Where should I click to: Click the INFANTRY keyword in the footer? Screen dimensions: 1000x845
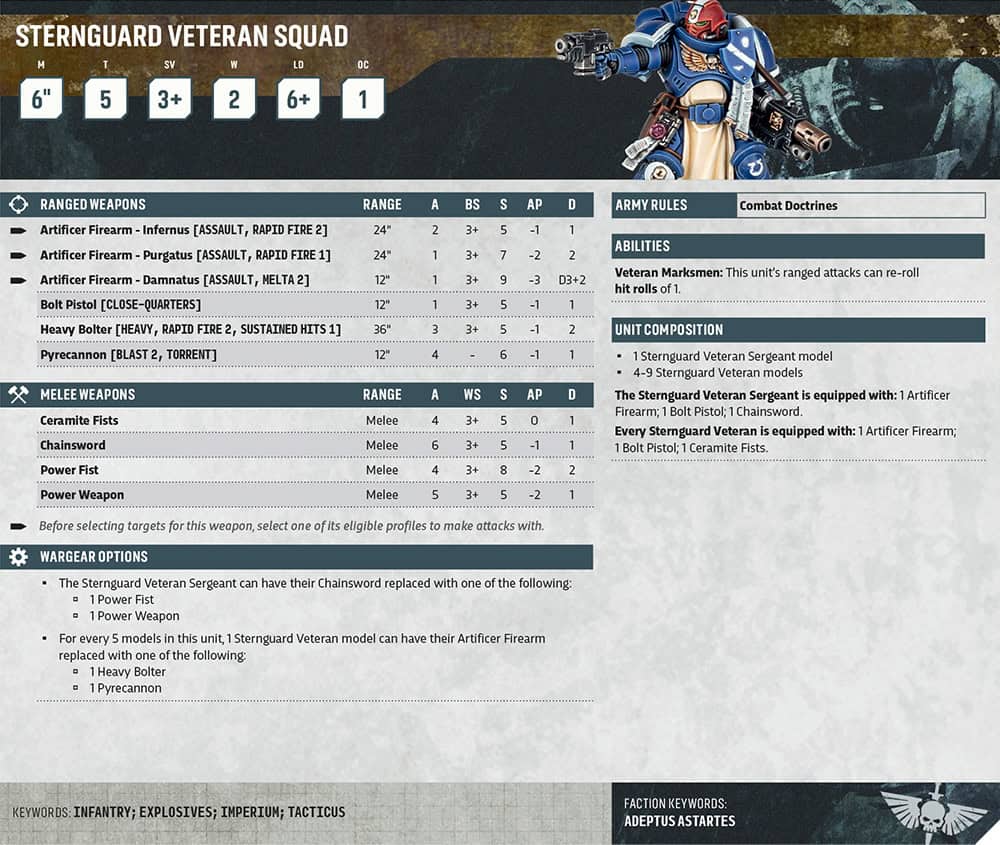pyautogui.click(x=103, y=812)
